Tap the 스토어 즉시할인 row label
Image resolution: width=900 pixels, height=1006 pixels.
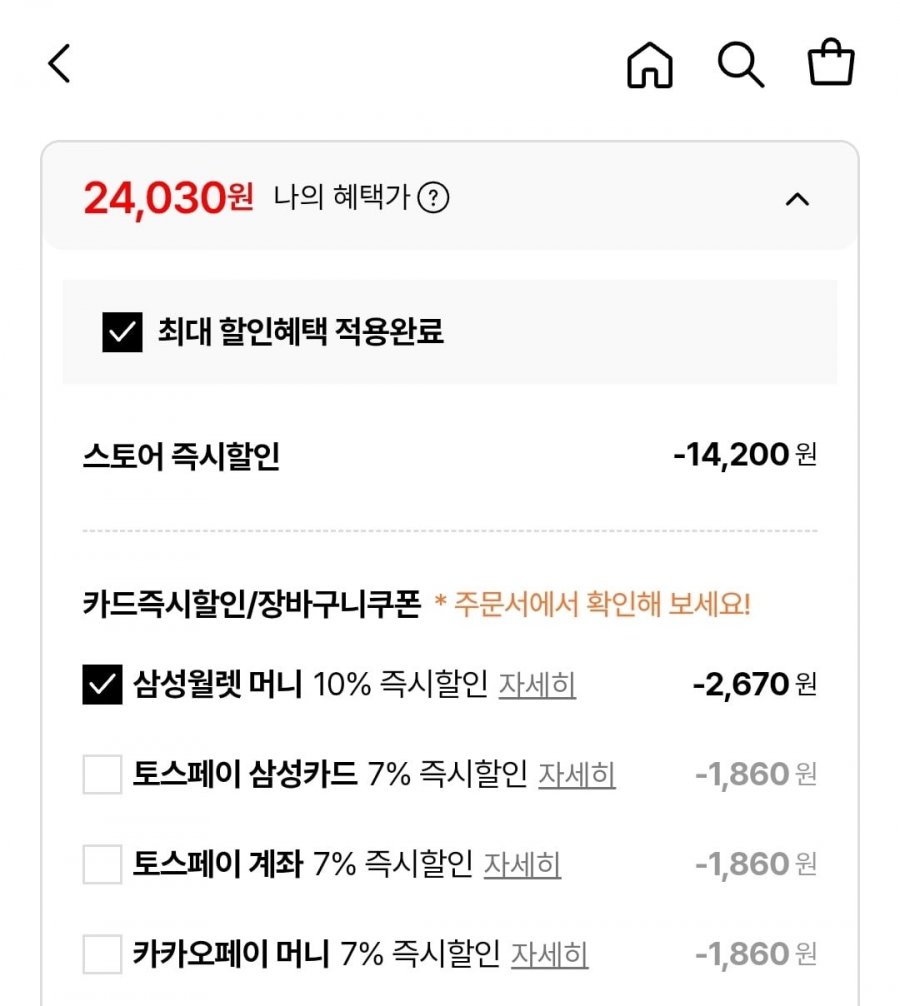point(181,457)
